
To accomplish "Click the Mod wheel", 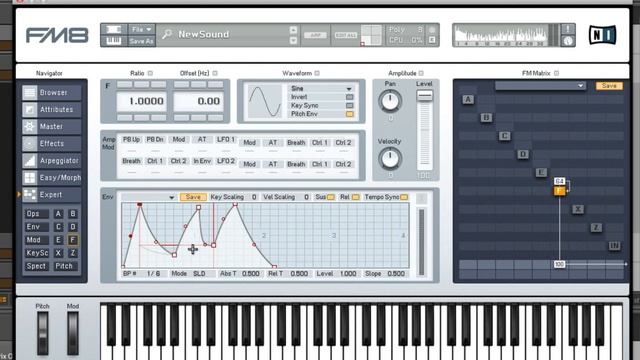I will (73, 333).
